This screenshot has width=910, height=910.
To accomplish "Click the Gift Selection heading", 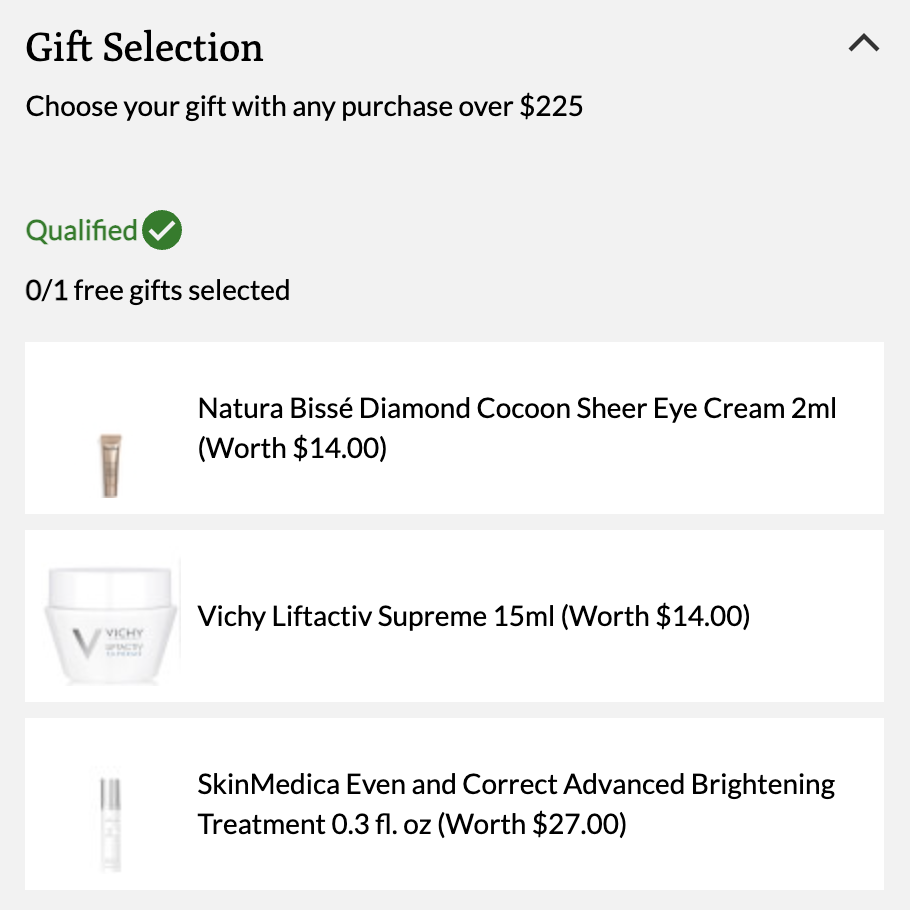I will click(x=144, y=47).
